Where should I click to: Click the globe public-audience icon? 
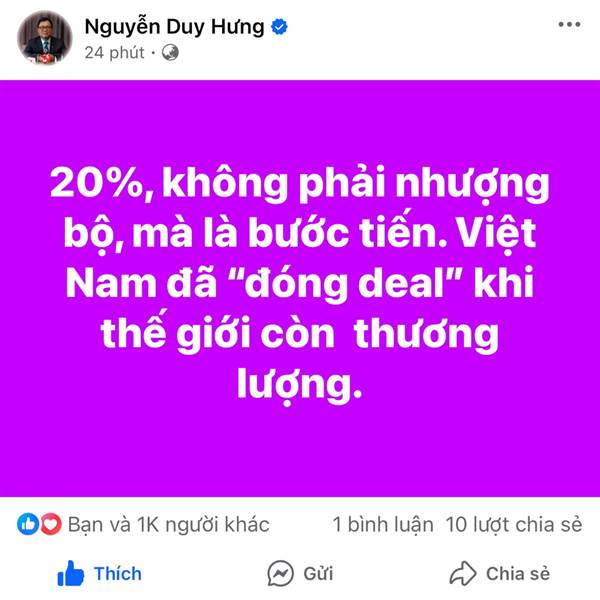tap(170, 52)
